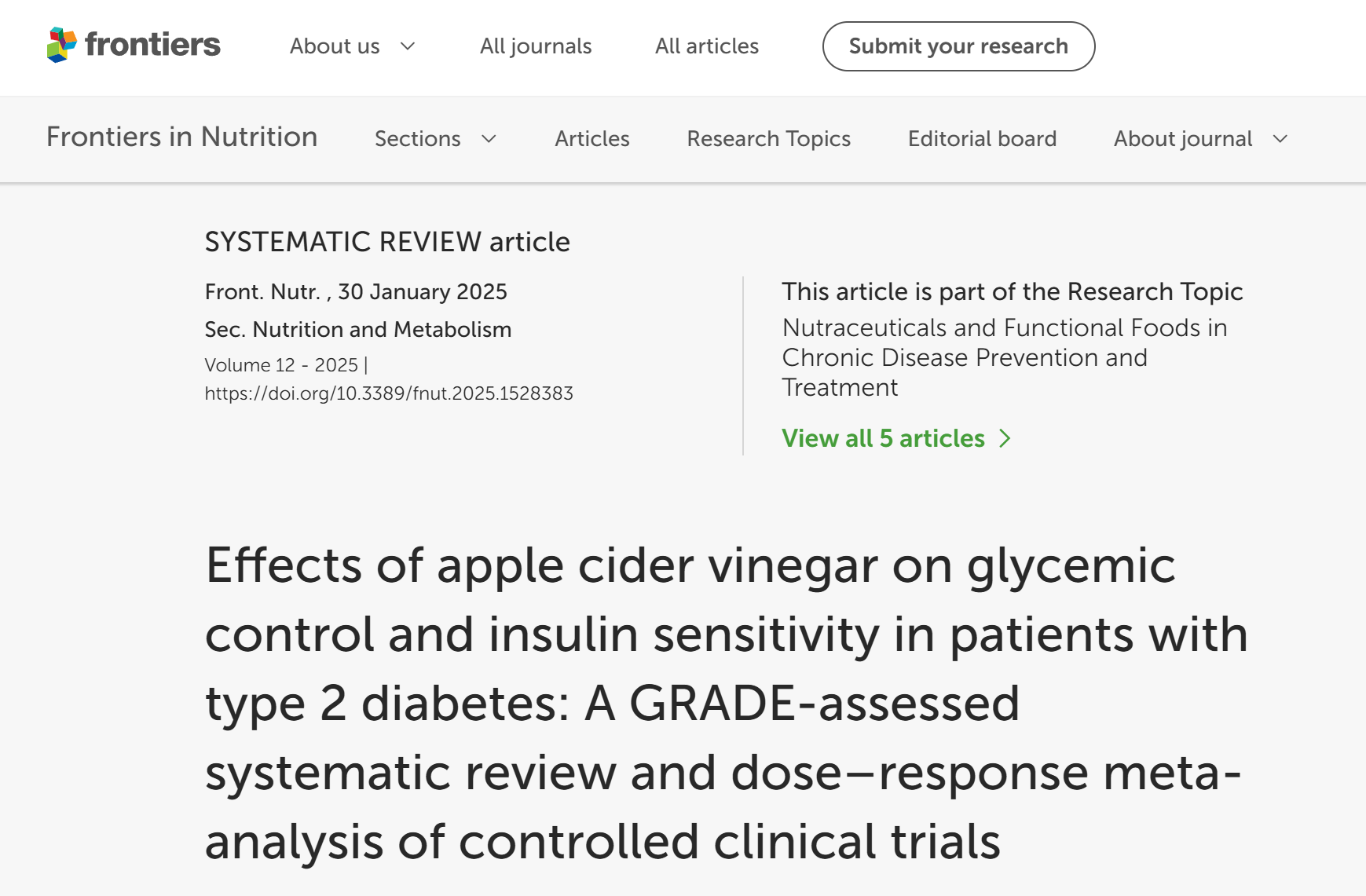The height and width of the screenshot is (896, 1366).
Task: Click the frontiers wordmark text
Action: click(x=152, y=45)
